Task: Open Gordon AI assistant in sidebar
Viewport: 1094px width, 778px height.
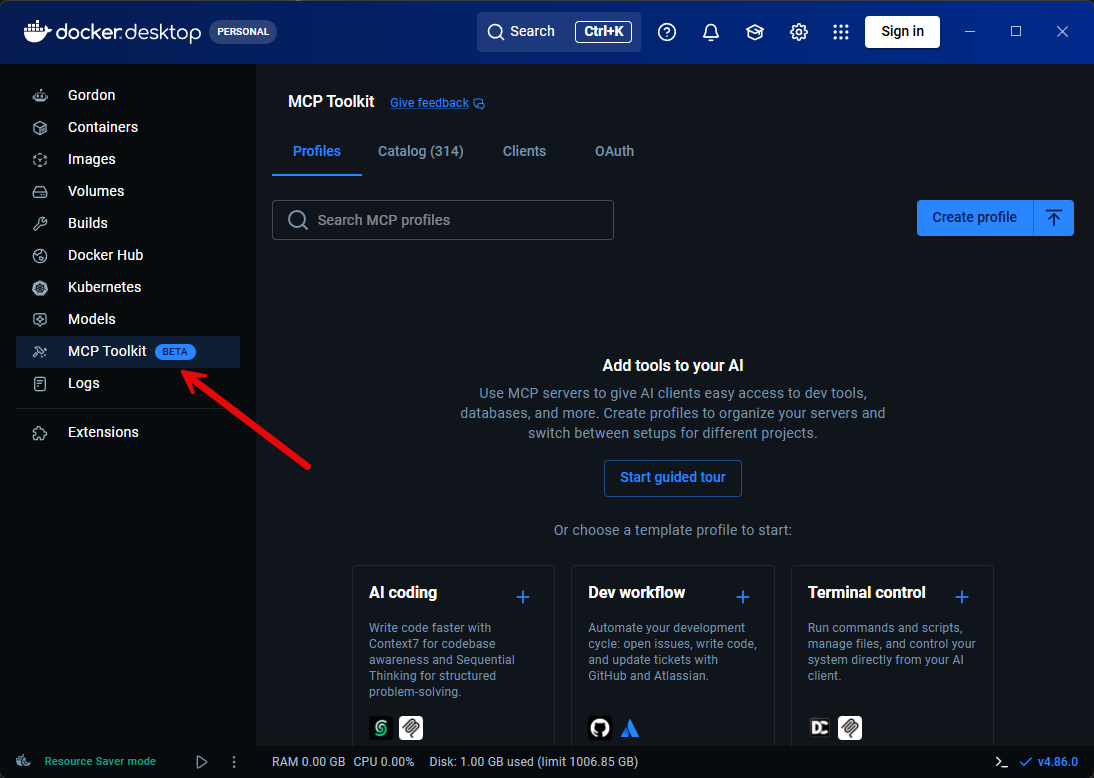Action: coord(128,95)
